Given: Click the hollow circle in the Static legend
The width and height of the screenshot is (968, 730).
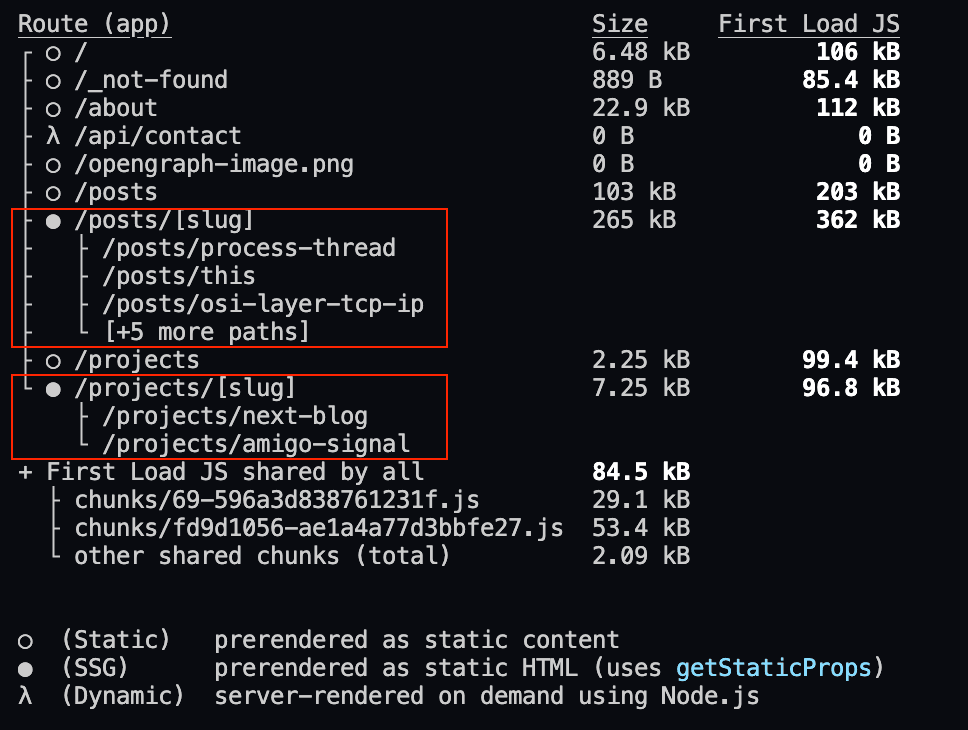Looking at the screenshot, I should click(x=25, y=640).
